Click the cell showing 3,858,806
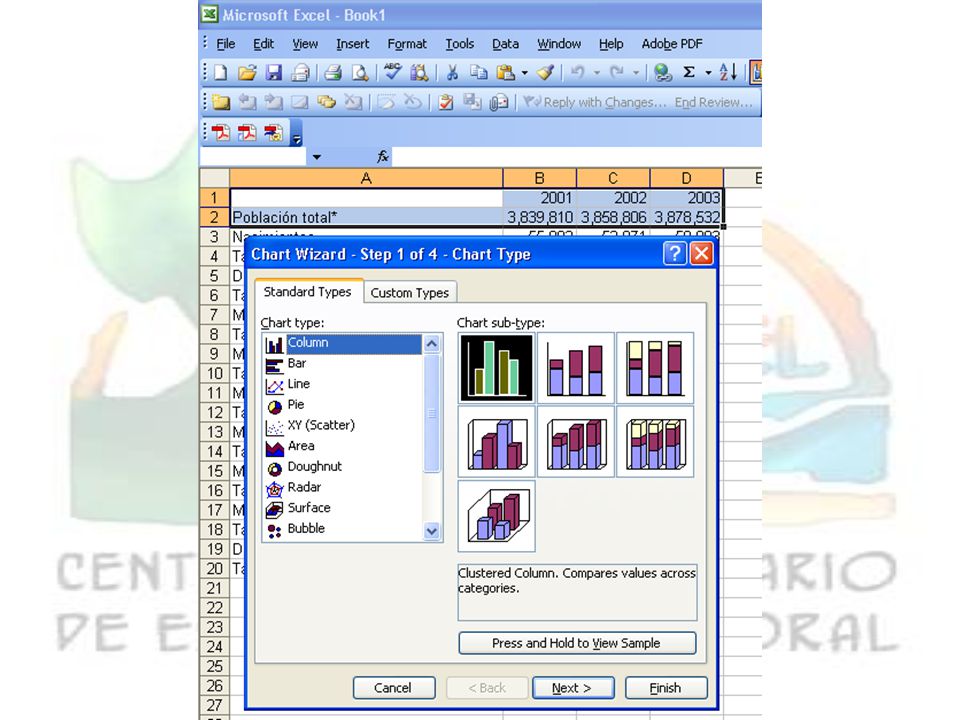Viewport: 960px width, 720px height. tap(613, 217)
